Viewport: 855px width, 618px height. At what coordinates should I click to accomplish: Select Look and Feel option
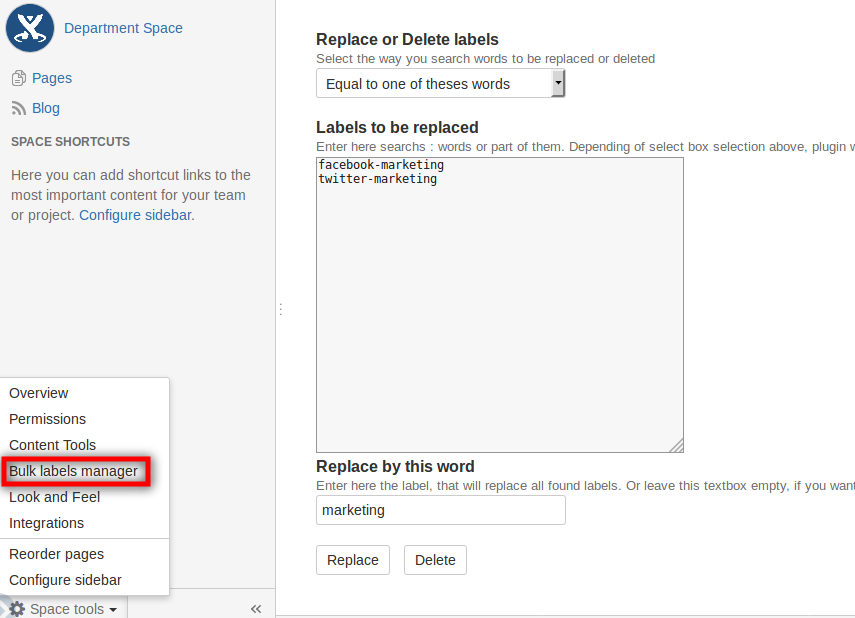[55, 497]
